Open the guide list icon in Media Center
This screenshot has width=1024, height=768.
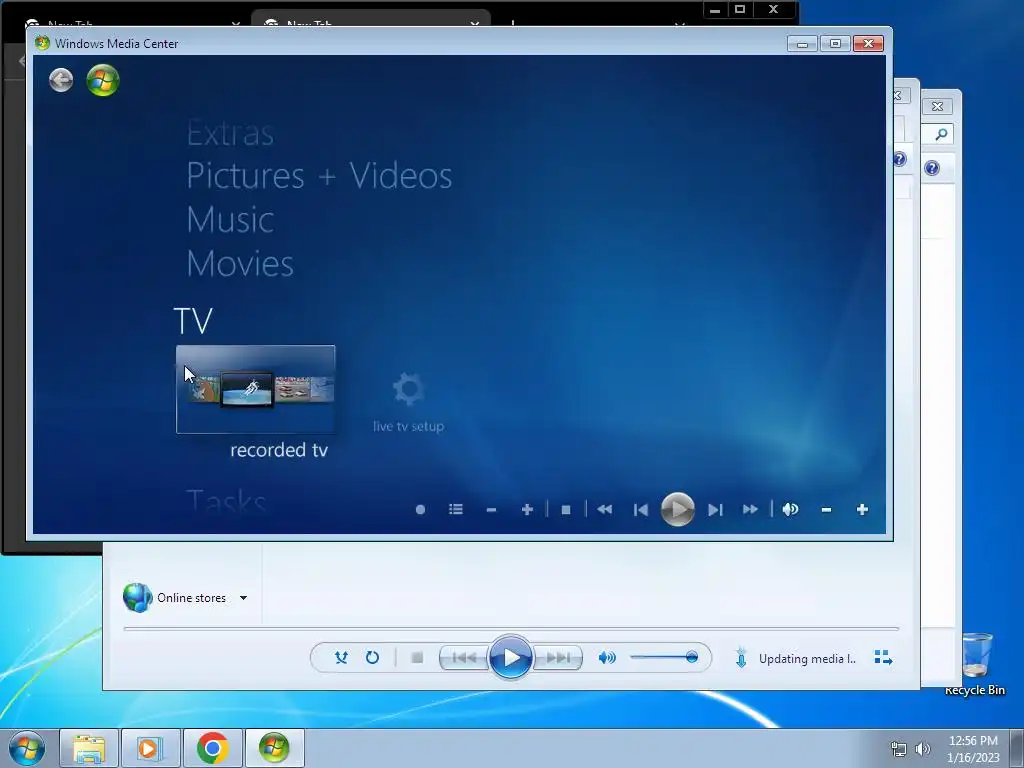456,509
